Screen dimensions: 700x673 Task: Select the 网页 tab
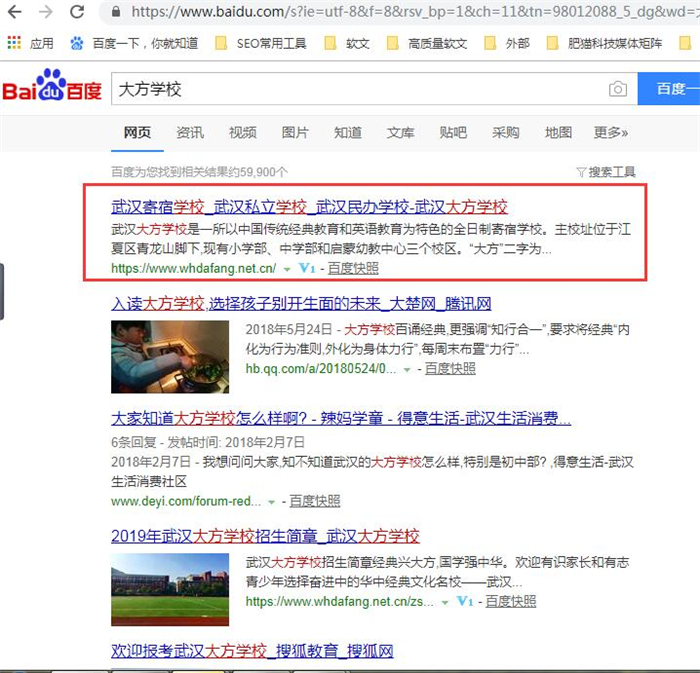tap(137, 133)
